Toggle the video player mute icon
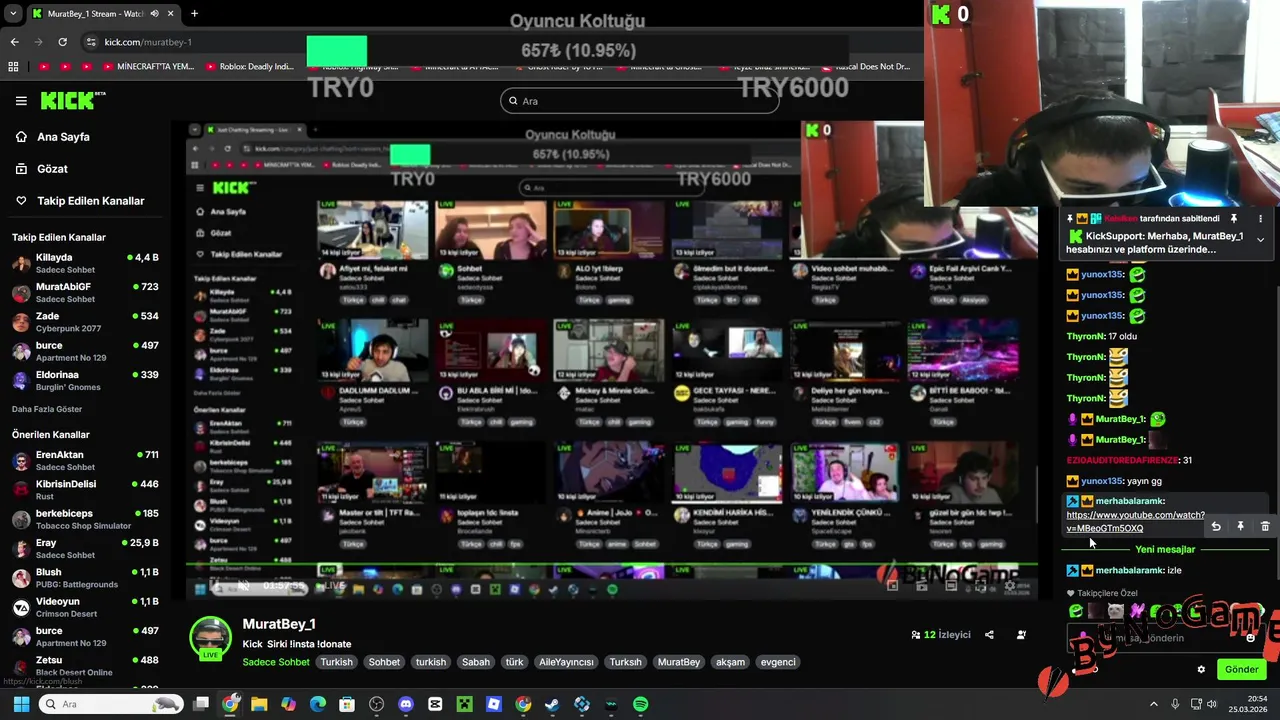 pos(243,586)
